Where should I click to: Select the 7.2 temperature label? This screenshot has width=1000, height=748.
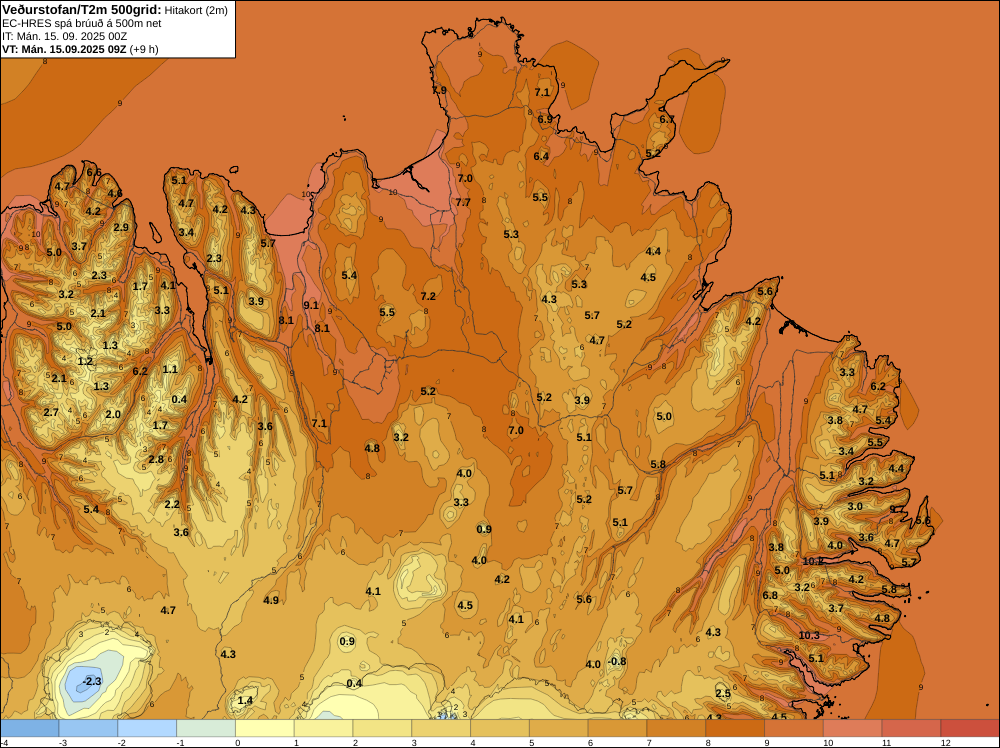(428, 297)
